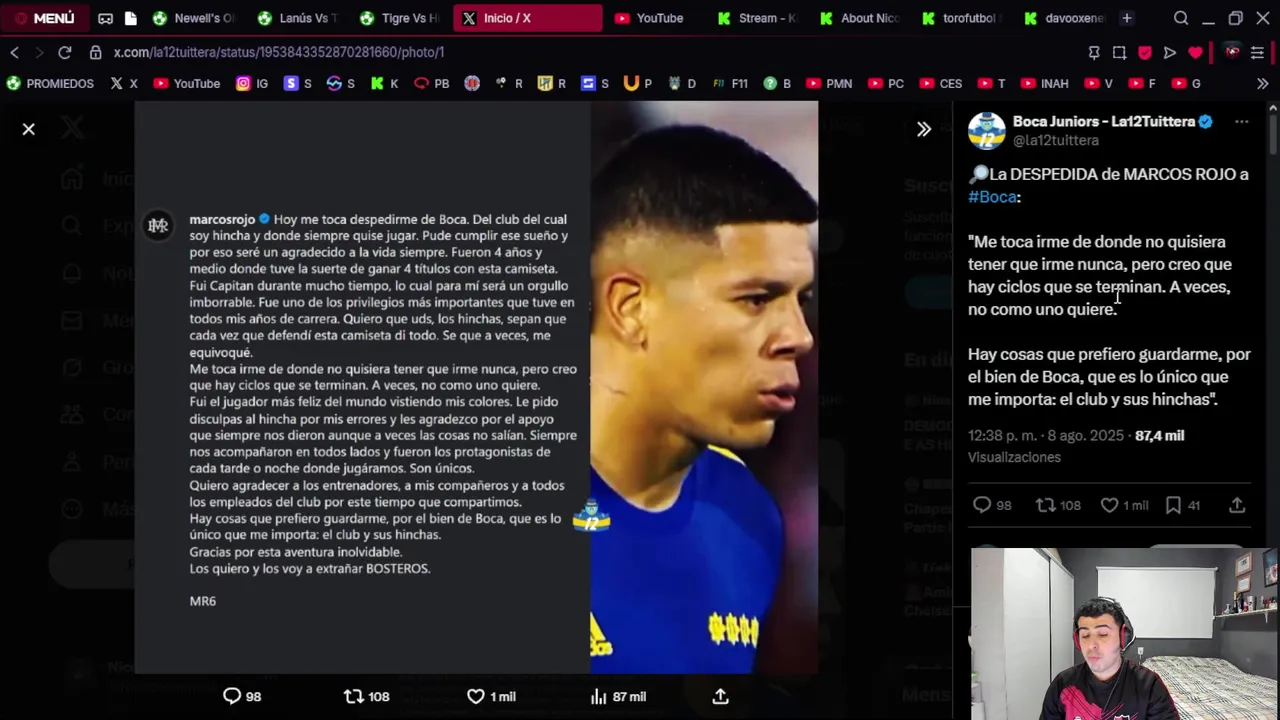The height and width of the screenshot is (720, 1280).
Task: Open the F11 bookmark
Action: 730,84
